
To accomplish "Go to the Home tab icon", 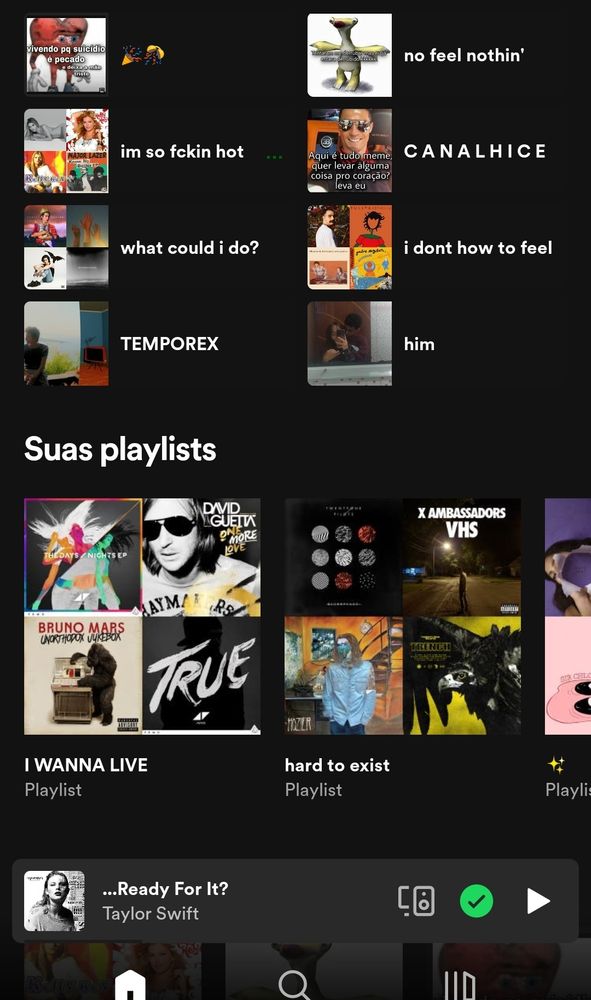I will point(130,986).
